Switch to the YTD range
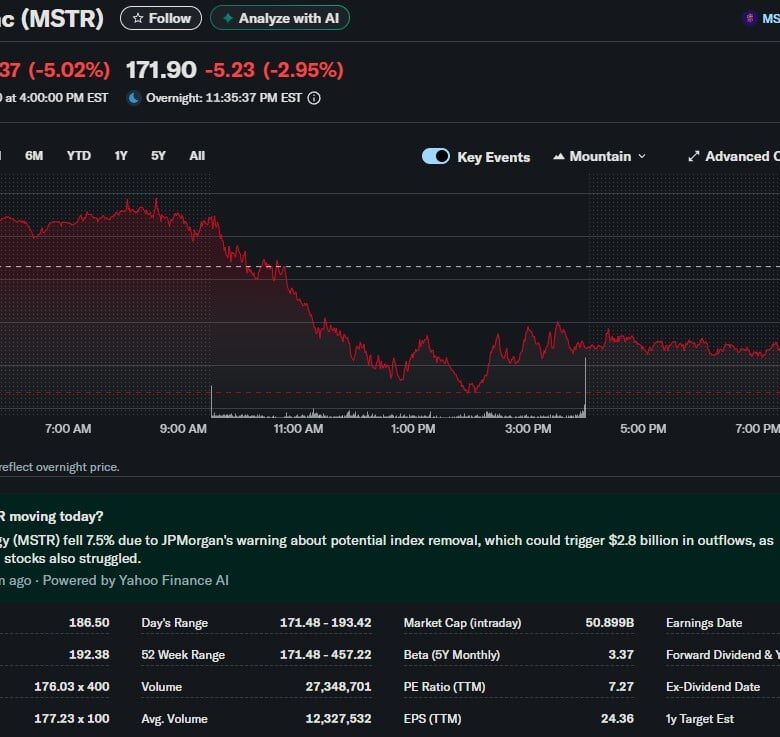This screenshot has width=780, height=737. click(78, 155)
